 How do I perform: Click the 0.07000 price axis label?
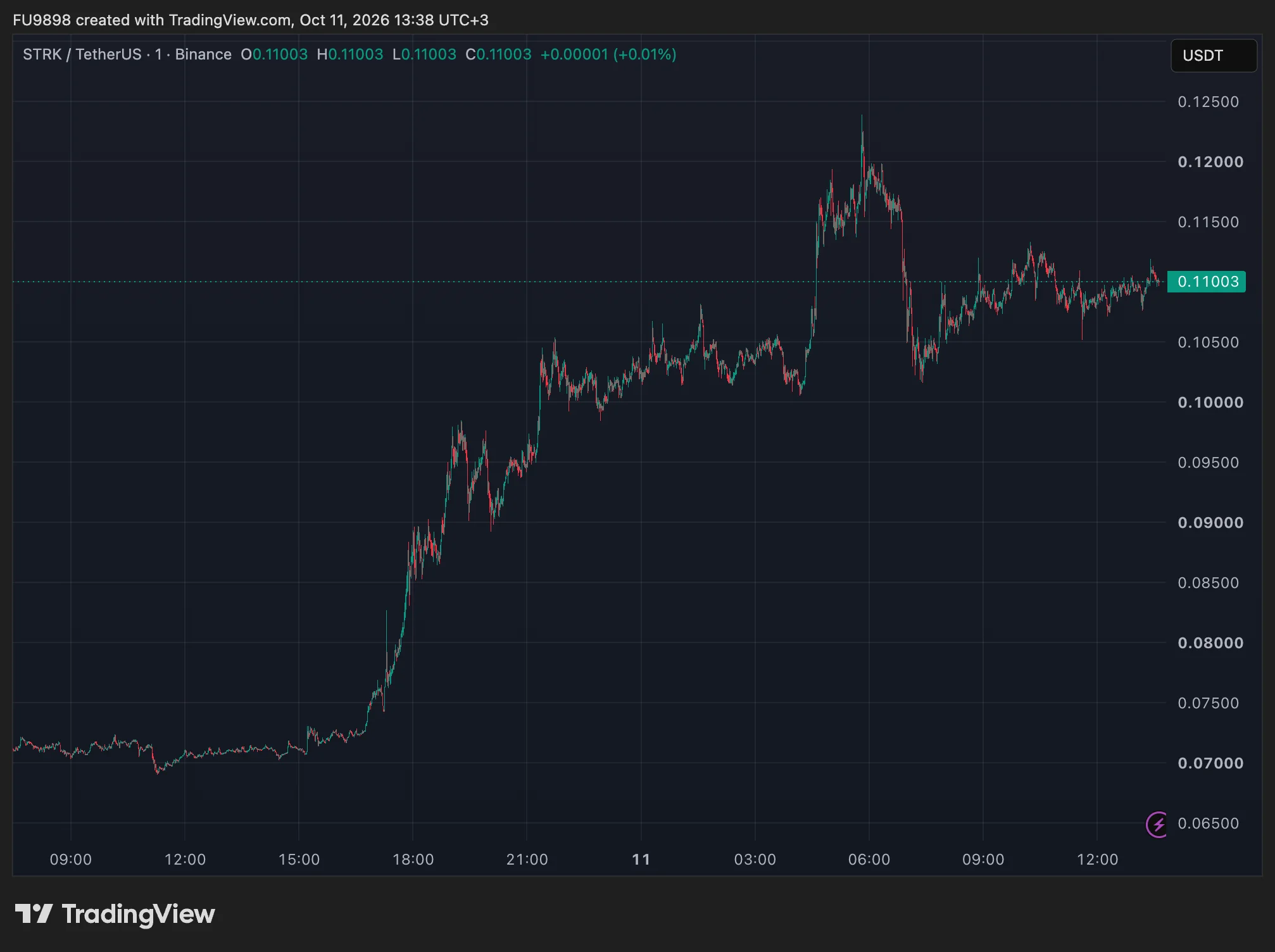(1210, 763)
